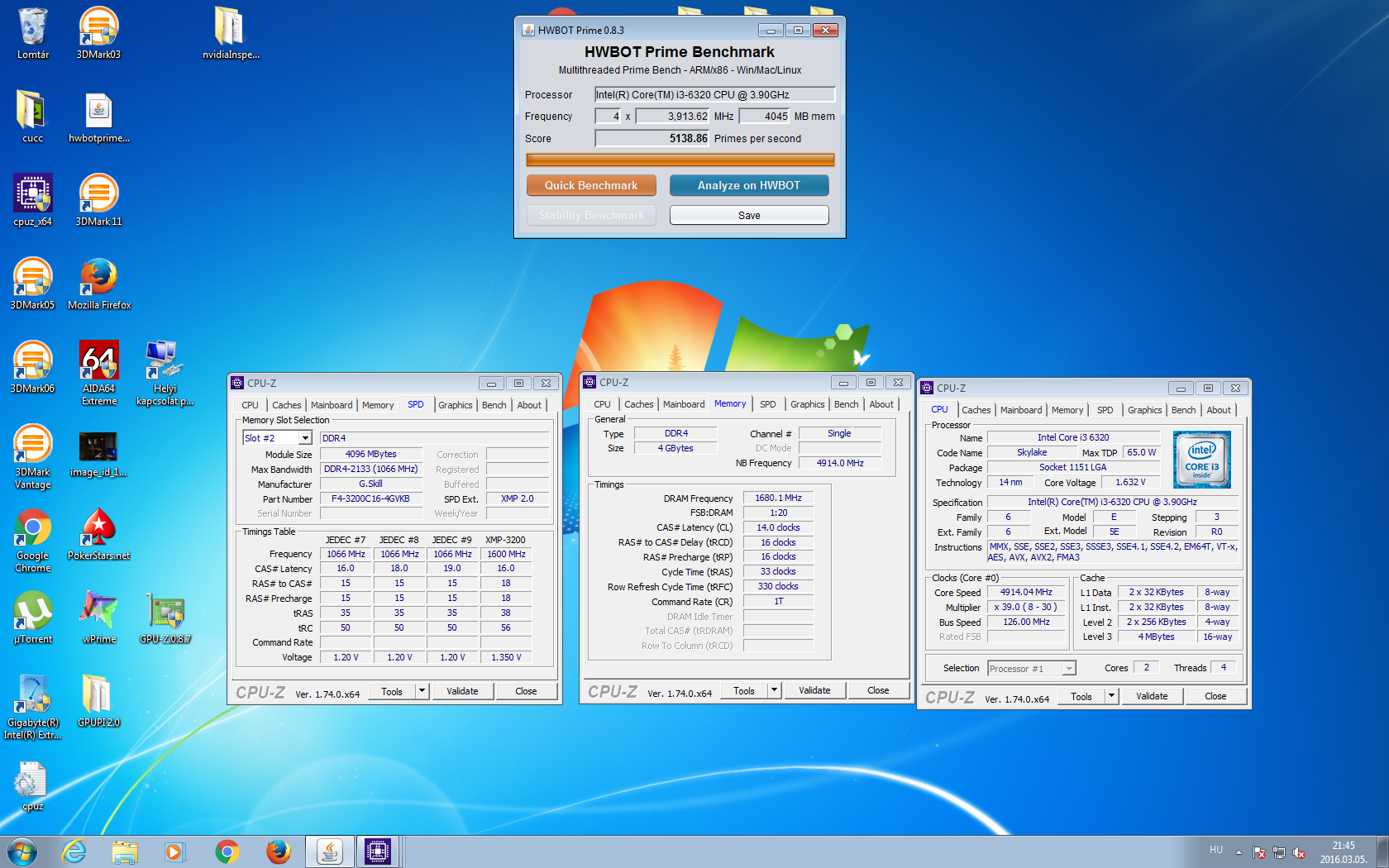Screen dimensions: 1389x868
Task: Click Close button in CPU window
Action: tap(1215, 696)
